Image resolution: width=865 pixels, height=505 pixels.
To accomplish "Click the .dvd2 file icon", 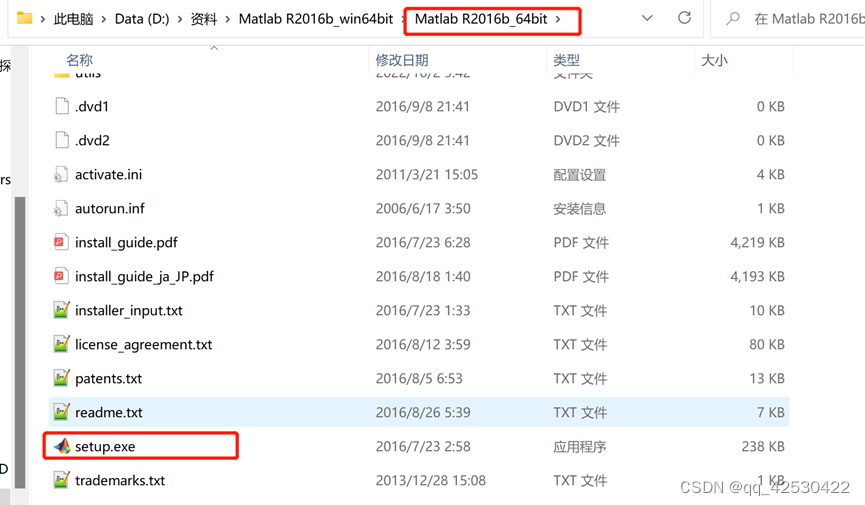I will pyautogui.click(x=62, y=140).
